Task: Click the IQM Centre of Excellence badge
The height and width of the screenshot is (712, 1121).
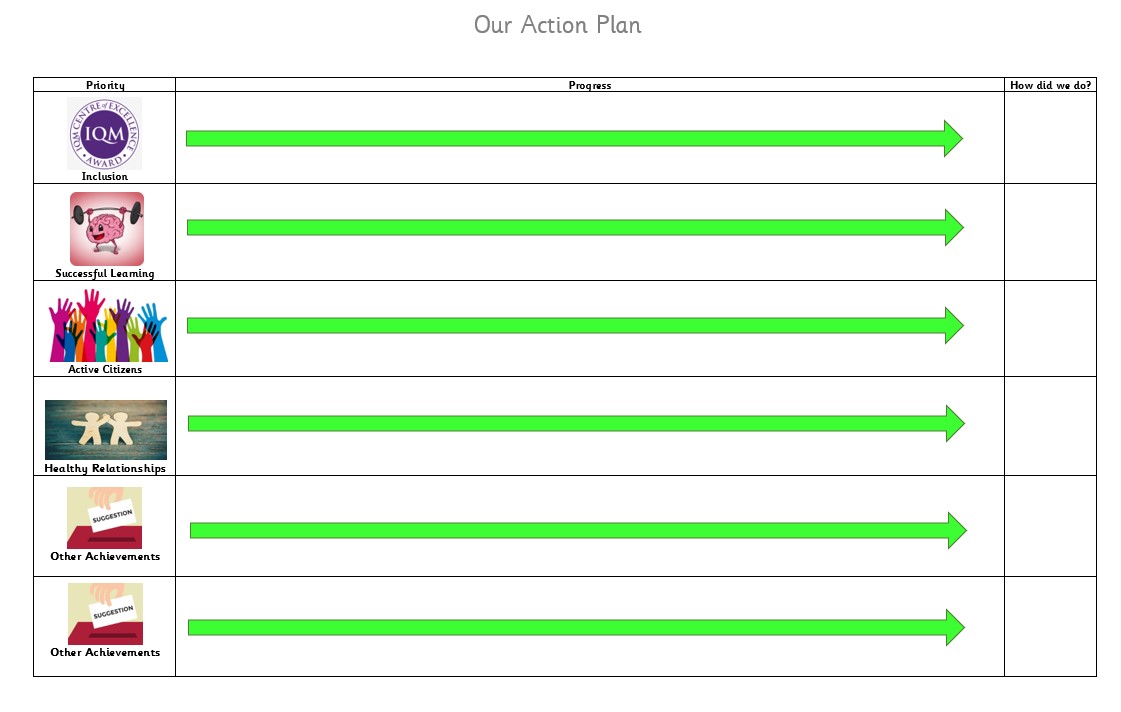Action: coord(104,133)
